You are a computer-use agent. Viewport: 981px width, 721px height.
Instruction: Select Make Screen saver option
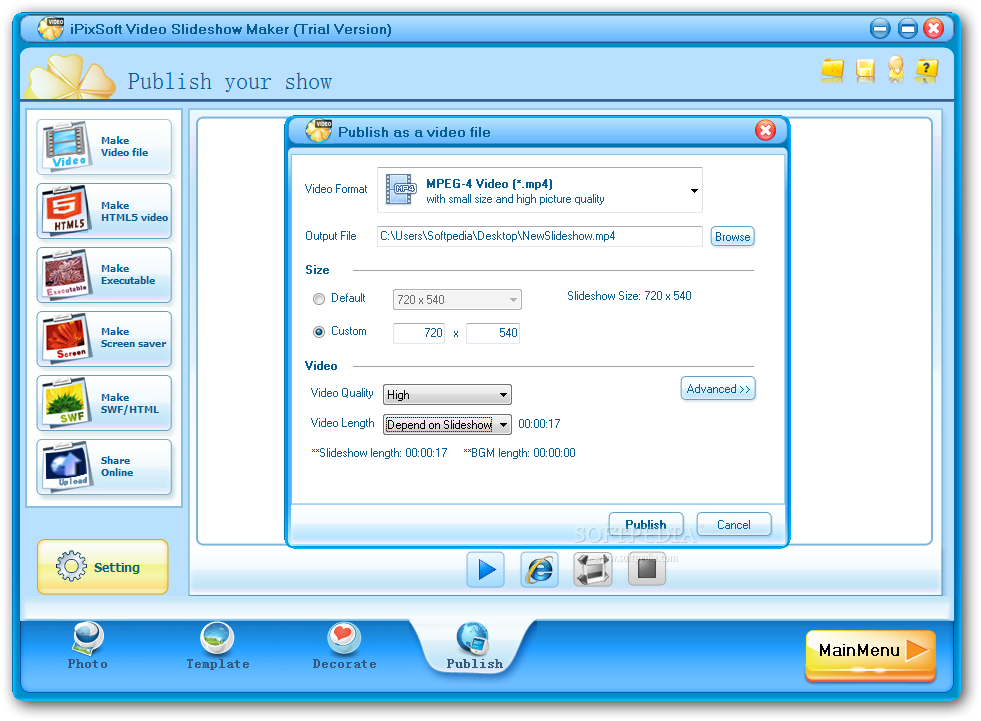point(104,339)
